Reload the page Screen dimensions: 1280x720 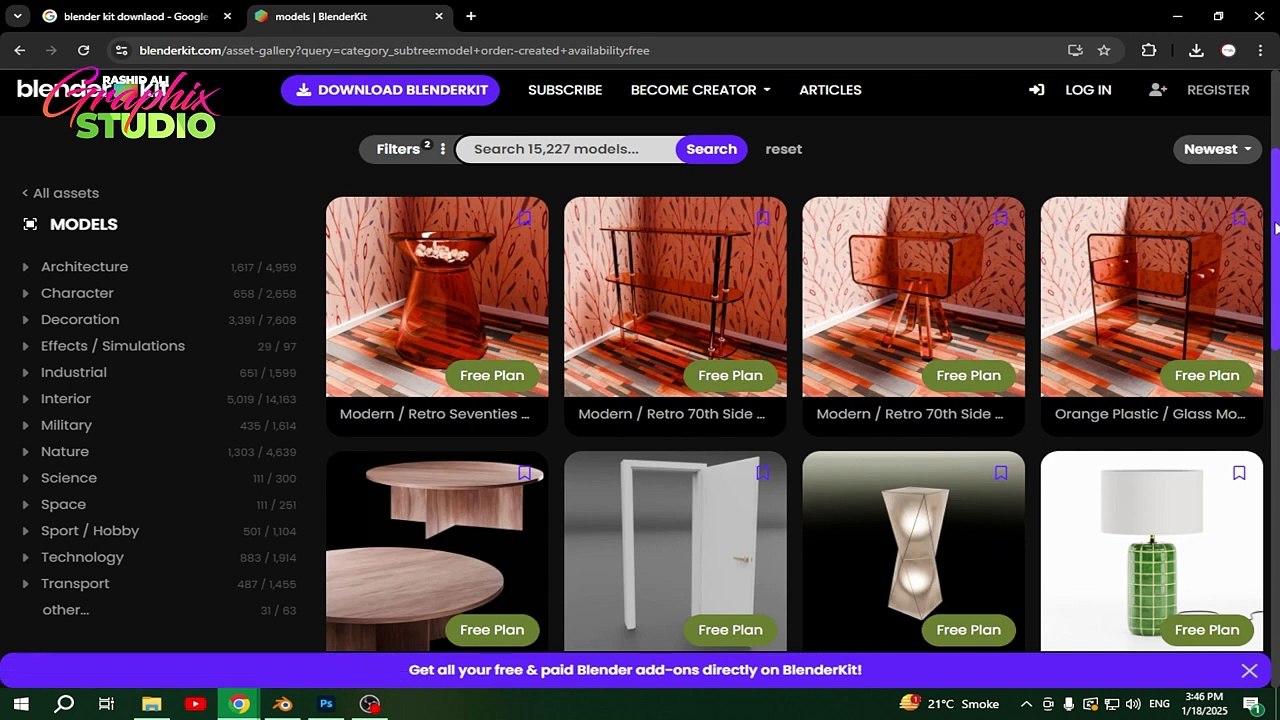(x=84, y=50)
